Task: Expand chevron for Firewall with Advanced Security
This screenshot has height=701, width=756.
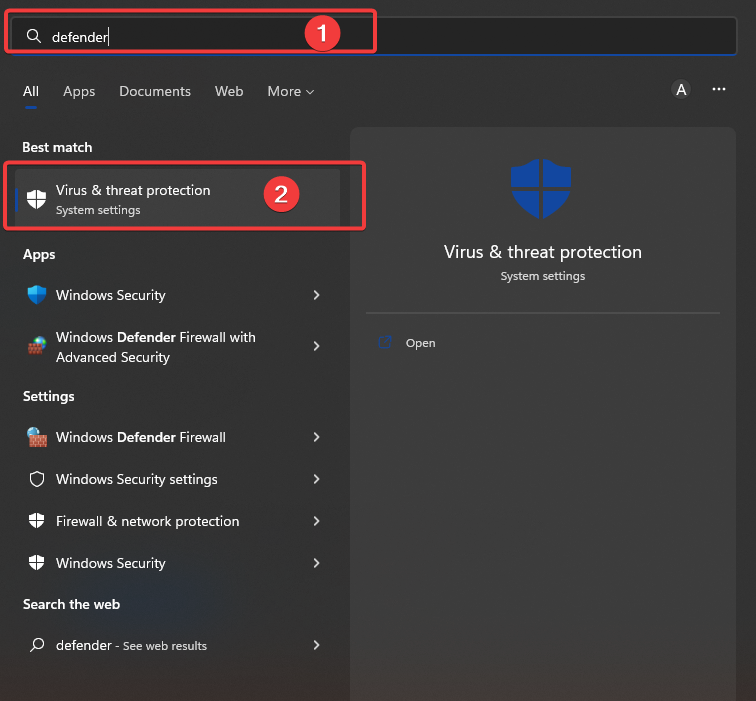Action: tap(316, 346)
